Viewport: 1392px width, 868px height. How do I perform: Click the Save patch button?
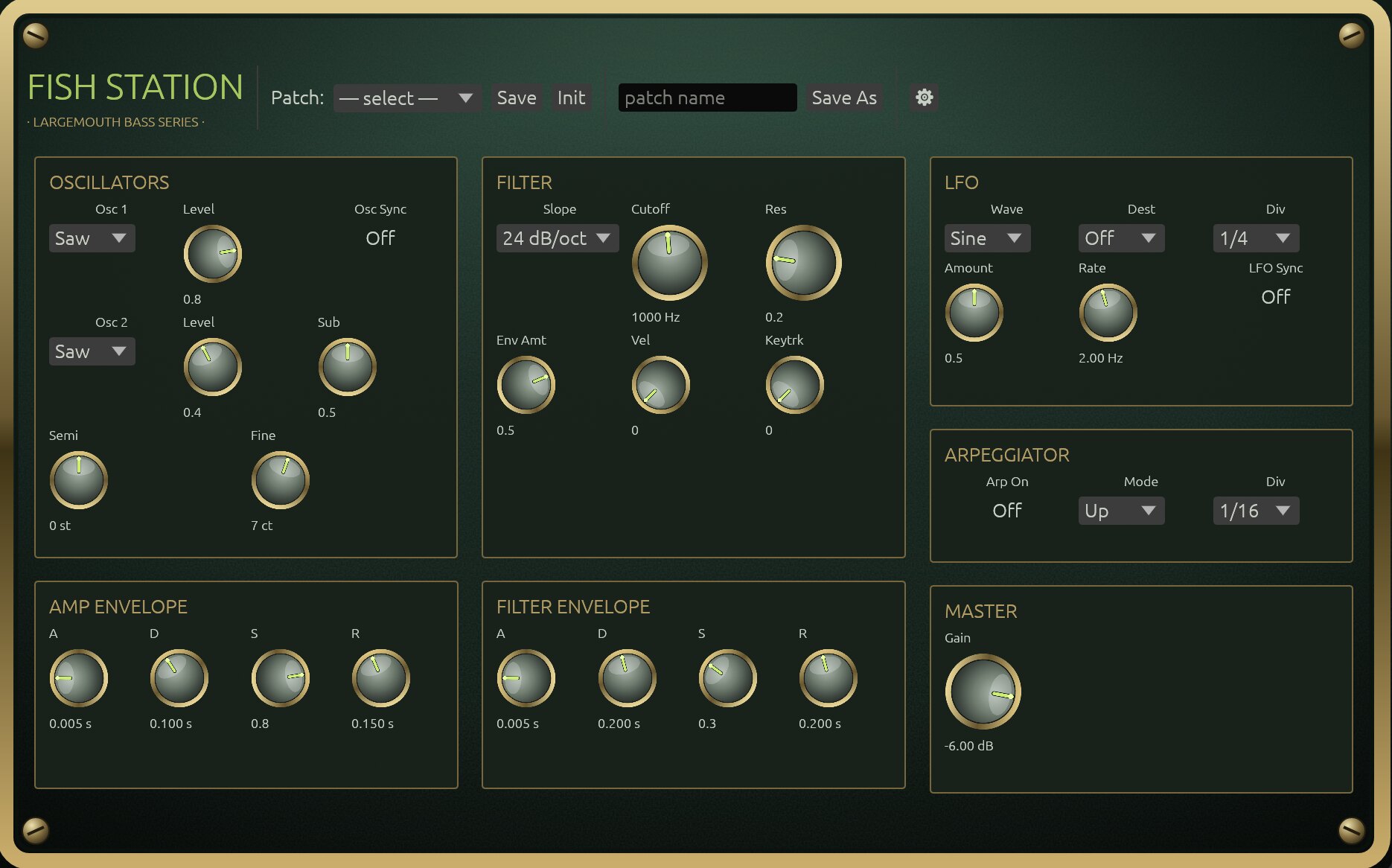517,98
